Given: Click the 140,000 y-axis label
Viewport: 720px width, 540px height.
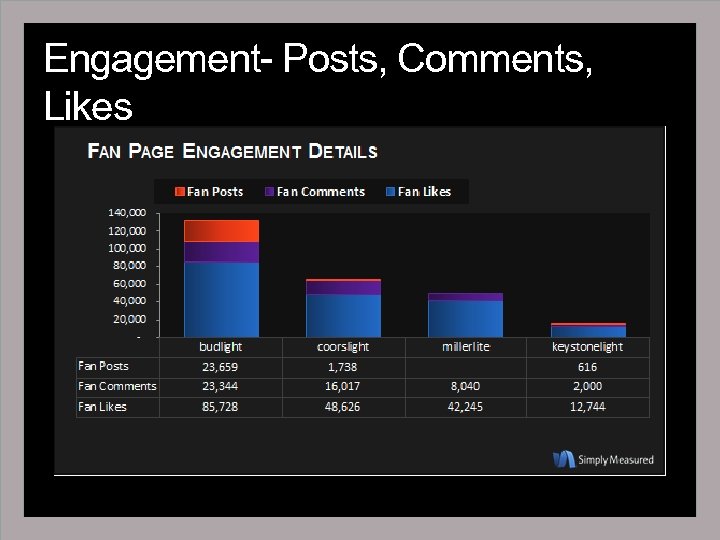Looking at the screenshot, I should (127, 213).
